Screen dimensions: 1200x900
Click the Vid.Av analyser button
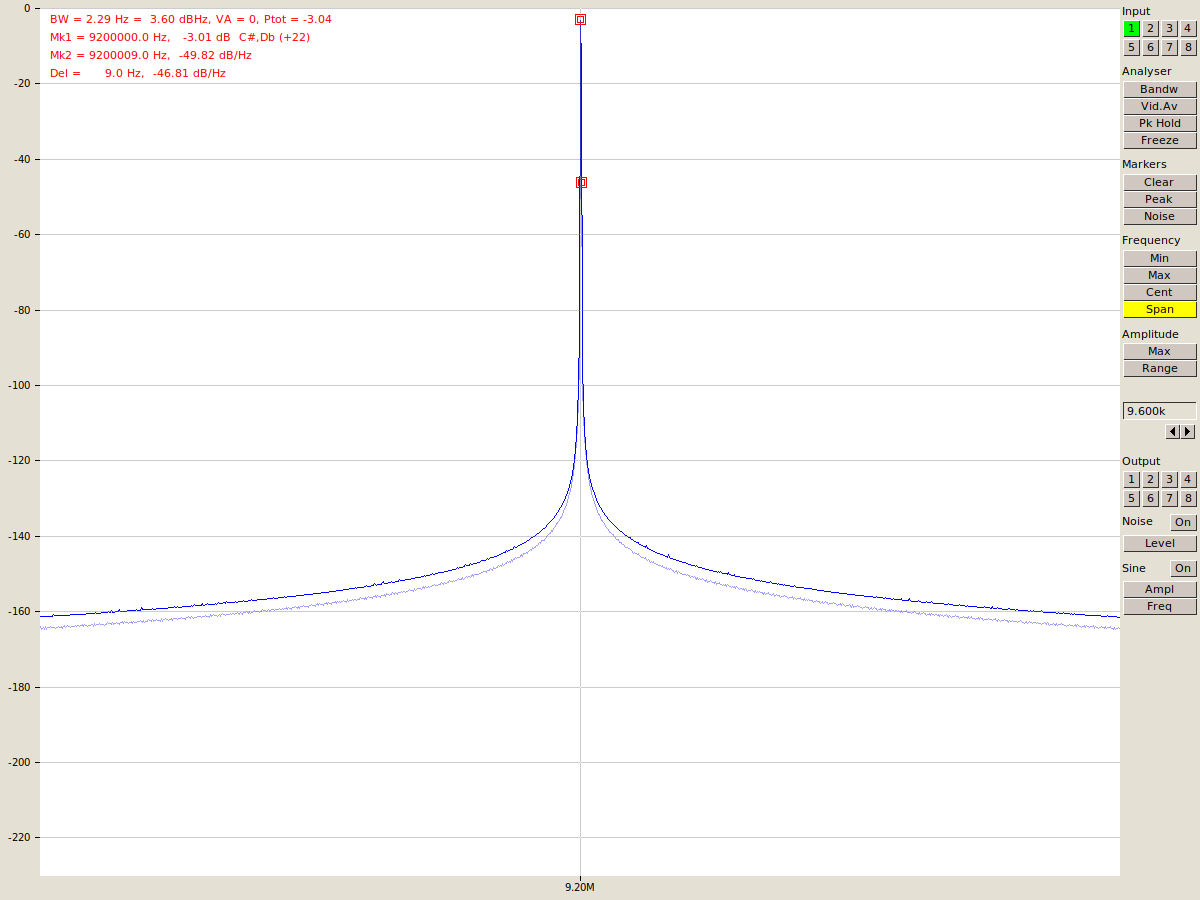pyautogui.click(x=1159, y=106)
